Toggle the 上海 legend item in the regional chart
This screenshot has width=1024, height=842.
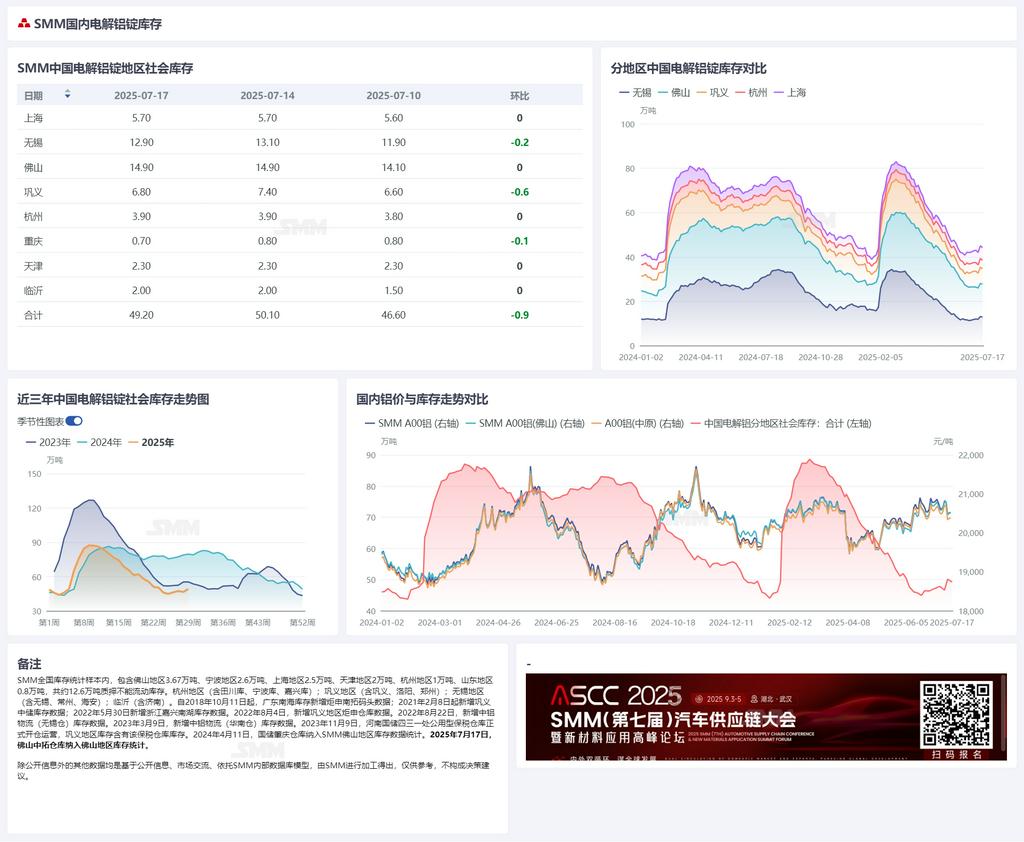click(790, 93)
